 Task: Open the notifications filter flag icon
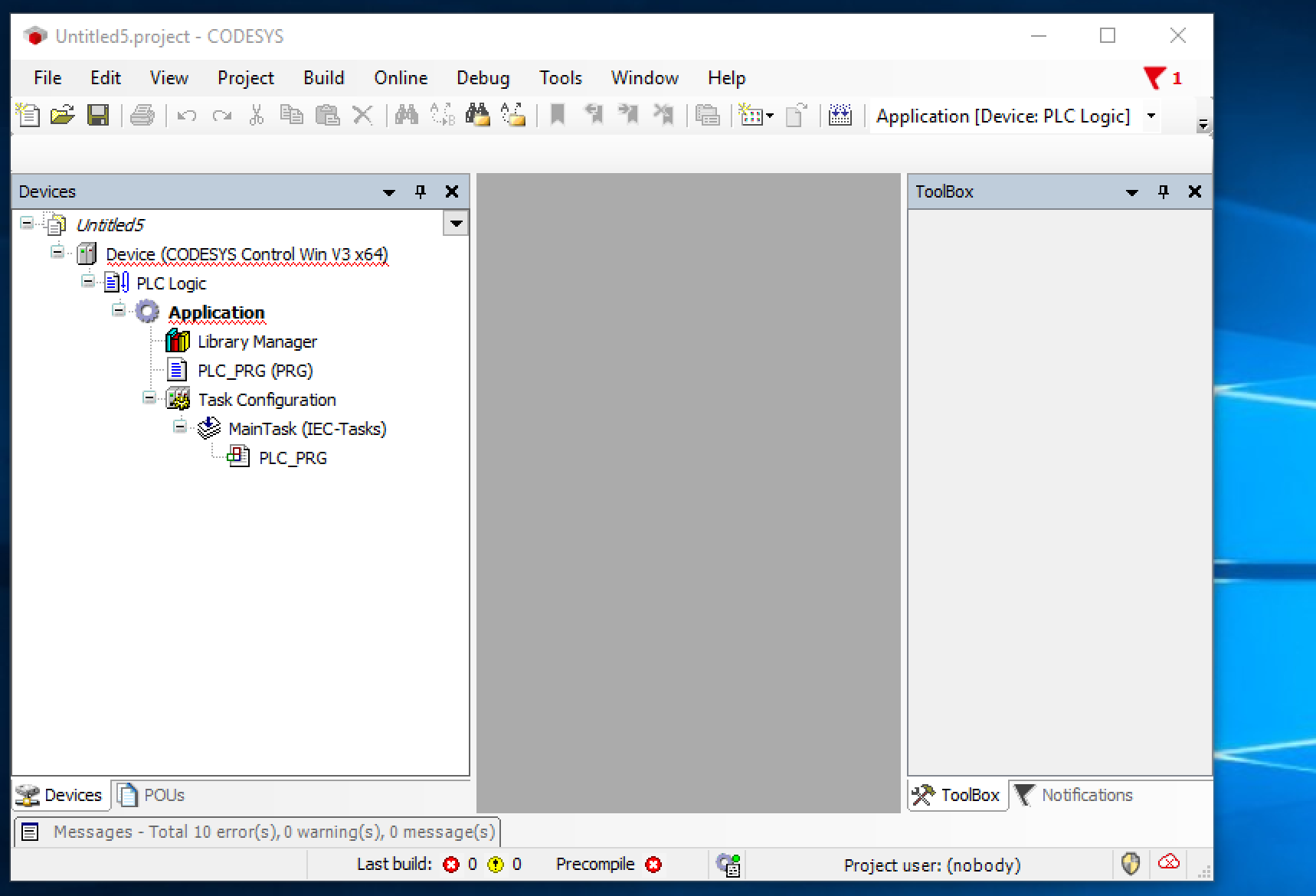tap(1157, 77)
